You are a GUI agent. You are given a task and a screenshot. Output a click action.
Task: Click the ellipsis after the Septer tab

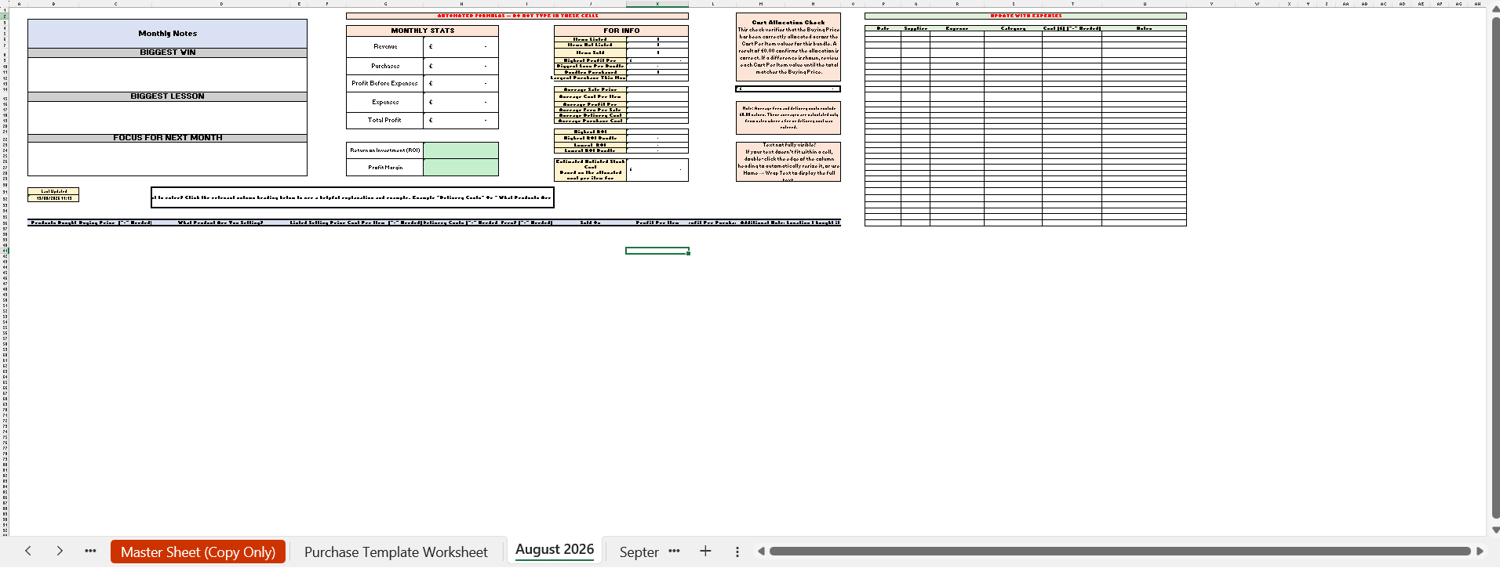pos(674,551)
